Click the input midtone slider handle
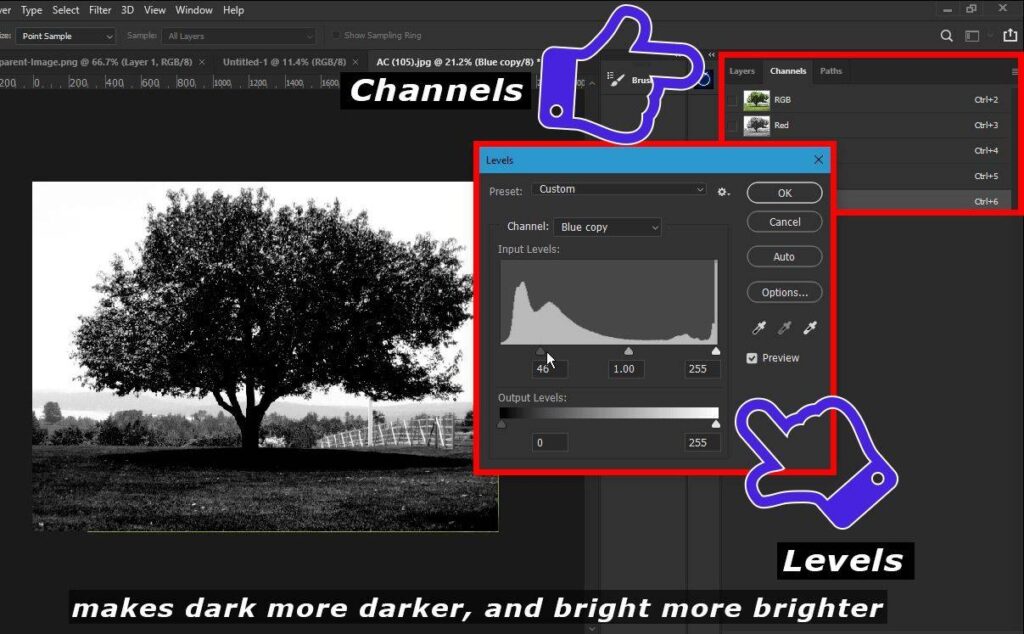 pos(628,351)
